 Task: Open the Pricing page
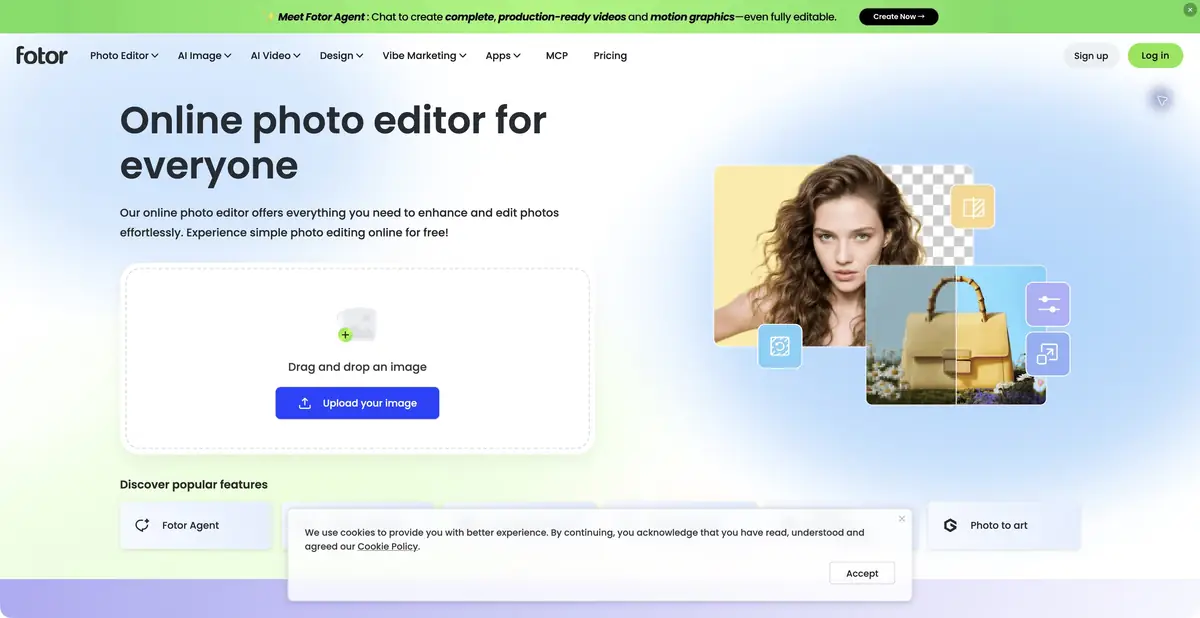tap(610, 56)
